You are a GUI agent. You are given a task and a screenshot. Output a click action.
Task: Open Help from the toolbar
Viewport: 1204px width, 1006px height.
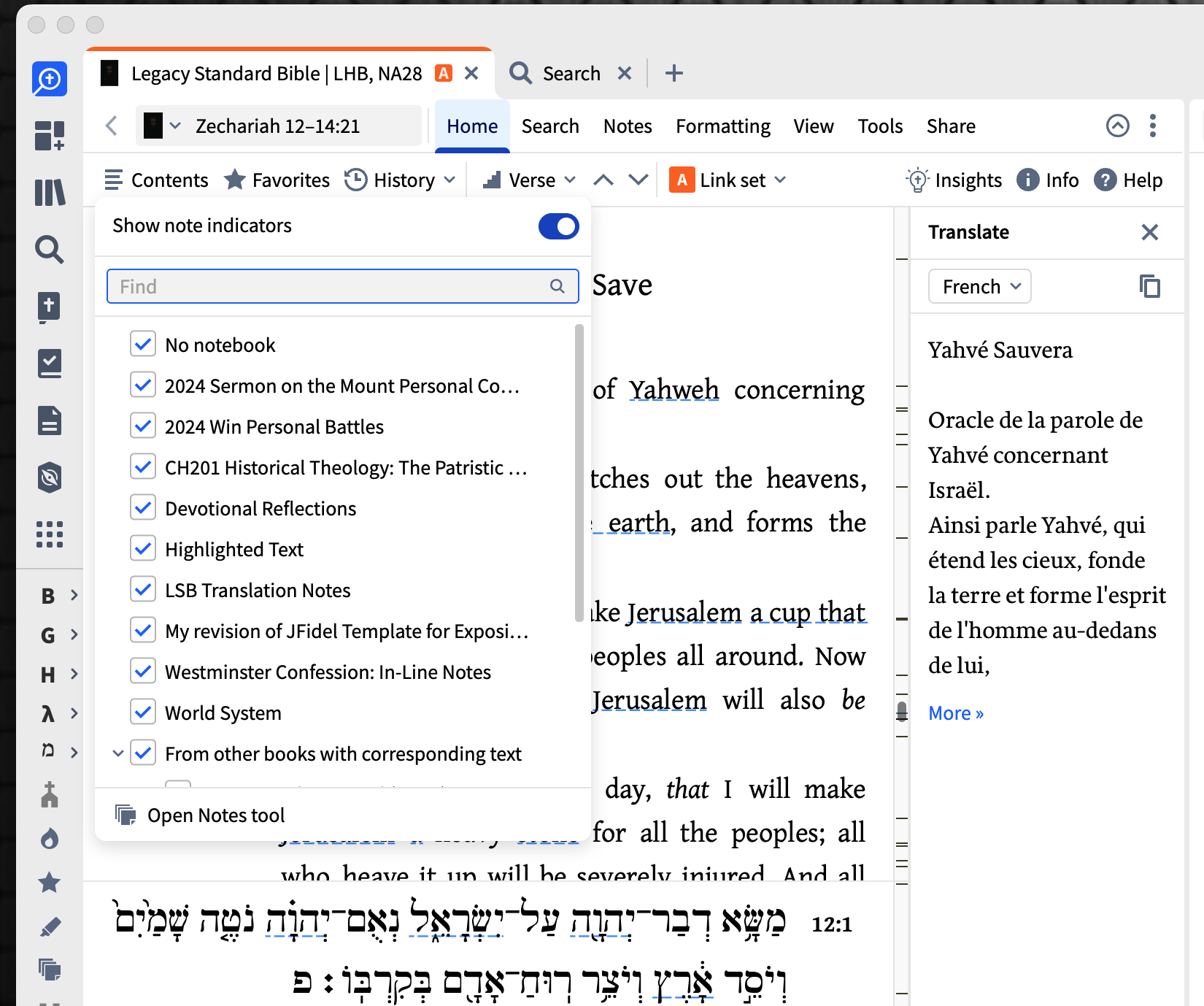(x=1128, y=180)
